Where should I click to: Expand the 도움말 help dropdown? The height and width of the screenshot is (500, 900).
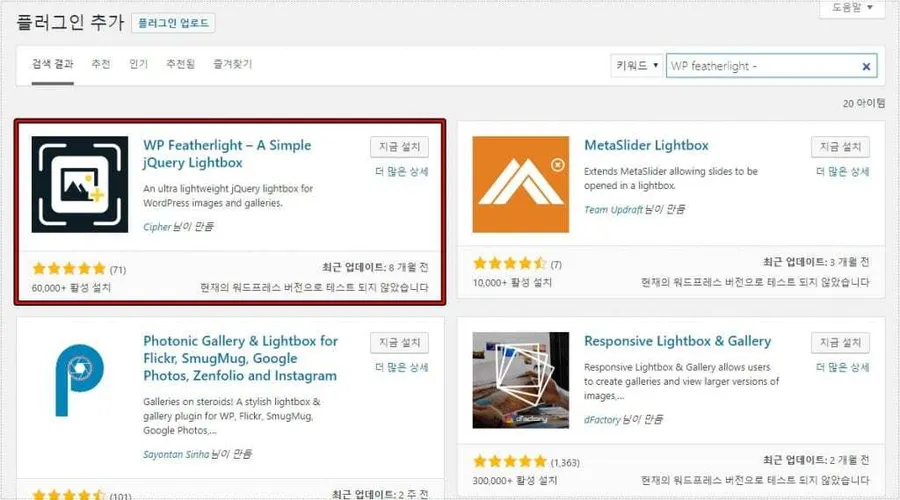pyautogui.click(x=852, y=8)
